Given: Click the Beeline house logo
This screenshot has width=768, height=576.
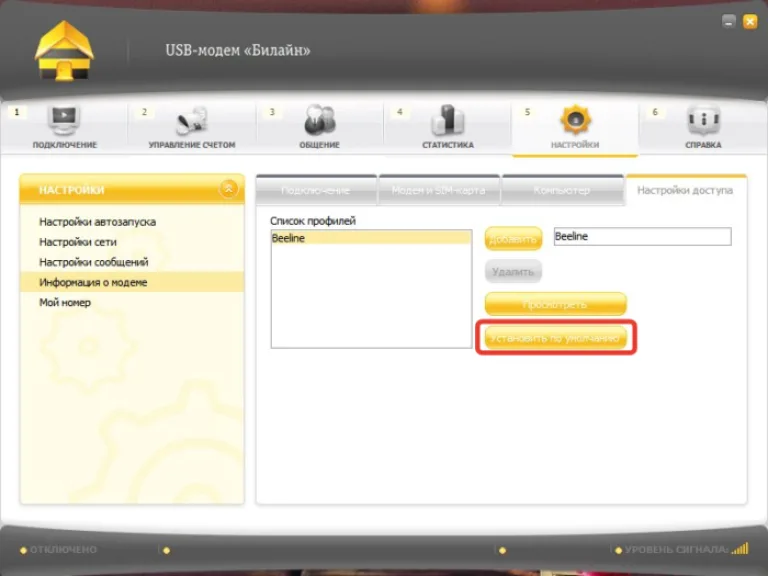Looking at the screenshot, I should 64,51.
